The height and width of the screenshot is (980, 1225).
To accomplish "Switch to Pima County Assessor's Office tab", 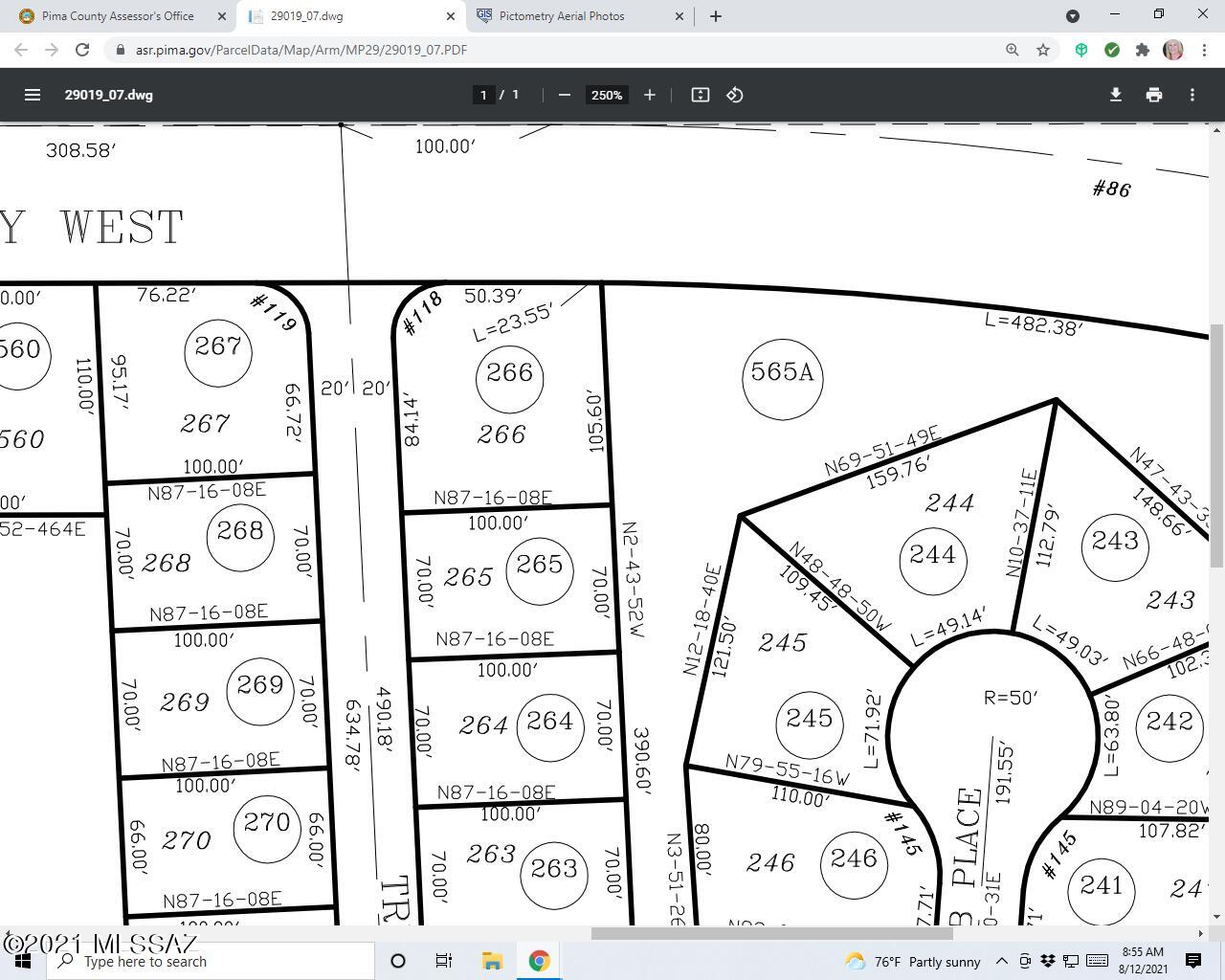I will 118,16.
